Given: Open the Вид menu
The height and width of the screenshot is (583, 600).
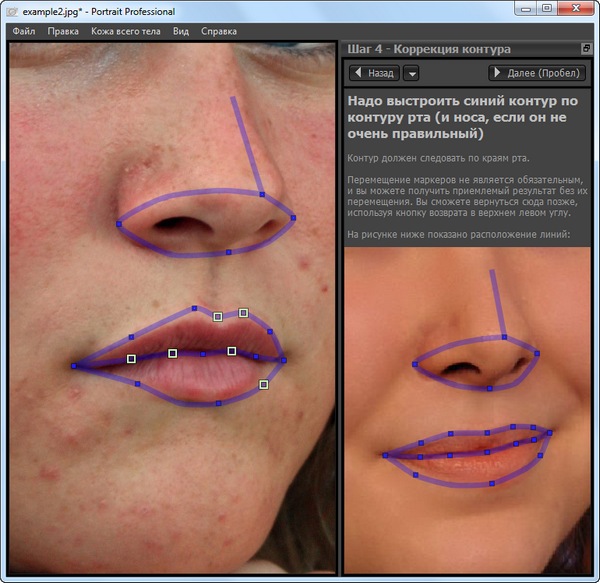Looking at the screenshot, I should 181,31.
